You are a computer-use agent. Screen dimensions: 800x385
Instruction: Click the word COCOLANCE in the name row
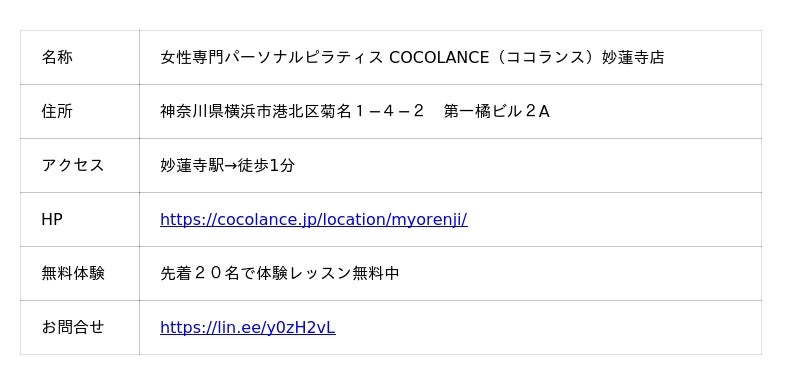(439, 57)
